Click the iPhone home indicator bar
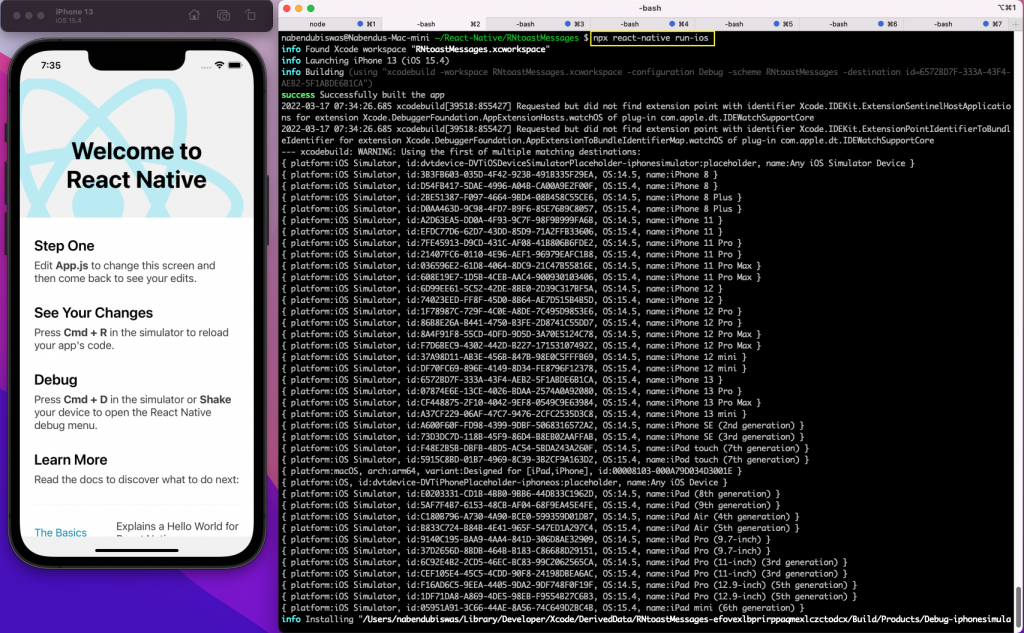 (x=136, y=551)
